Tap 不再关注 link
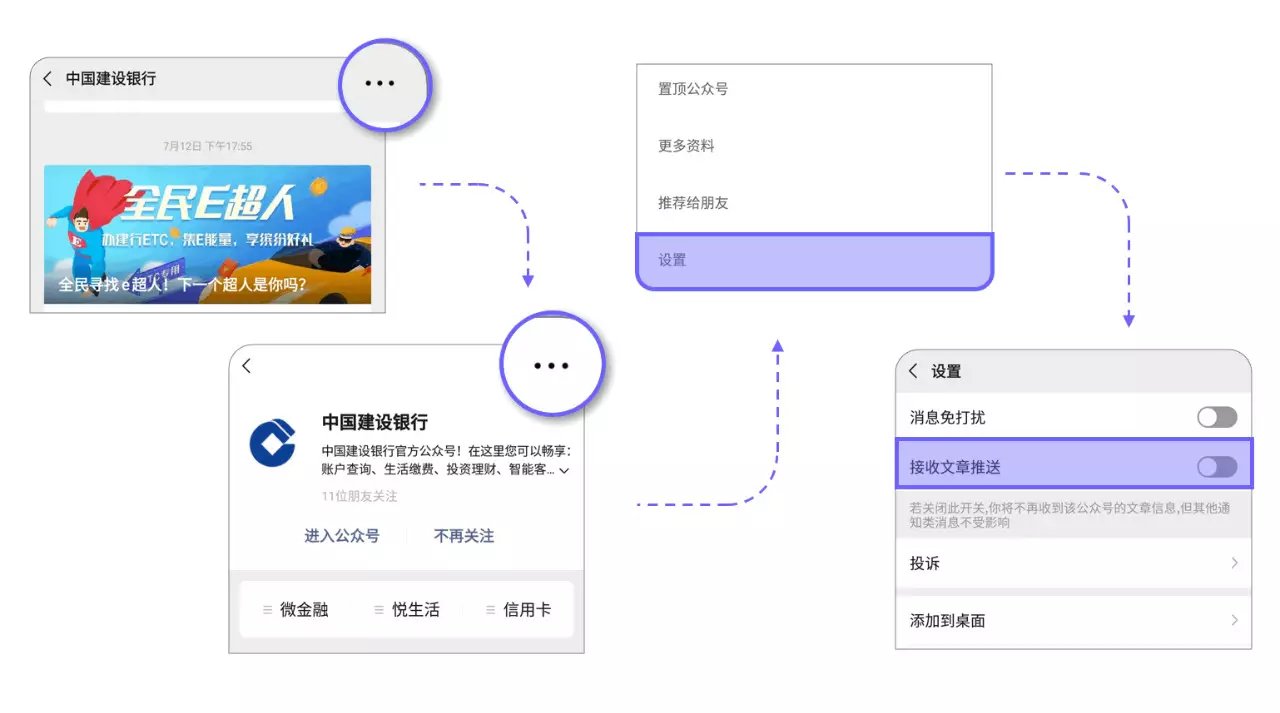 coord(464,536)
